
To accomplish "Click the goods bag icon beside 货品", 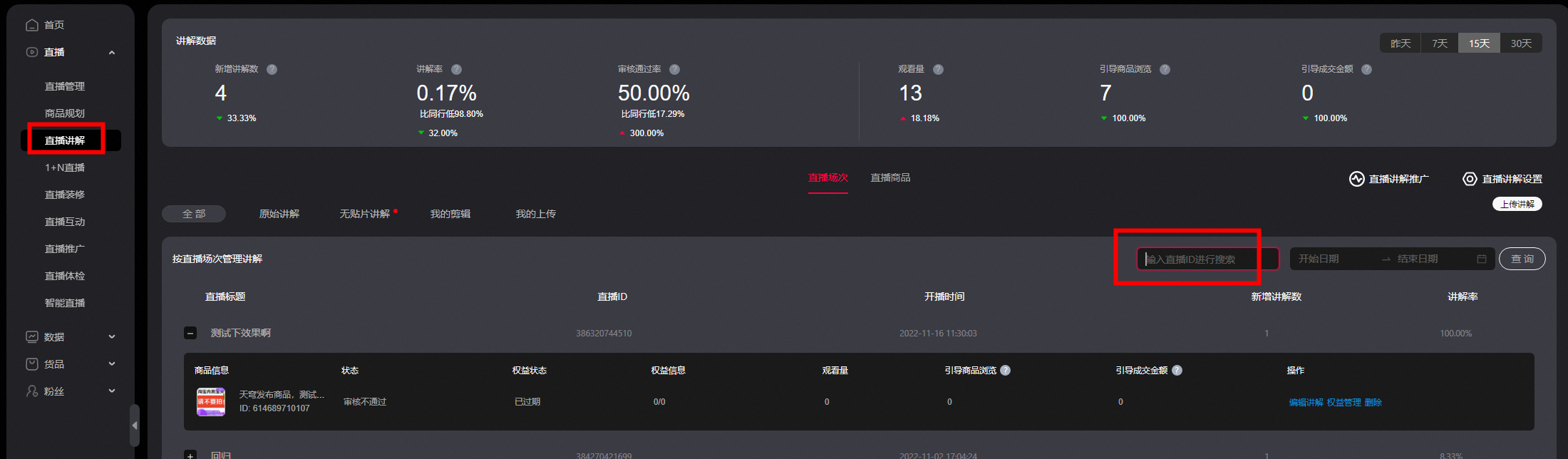I will (x=32, y=363).
